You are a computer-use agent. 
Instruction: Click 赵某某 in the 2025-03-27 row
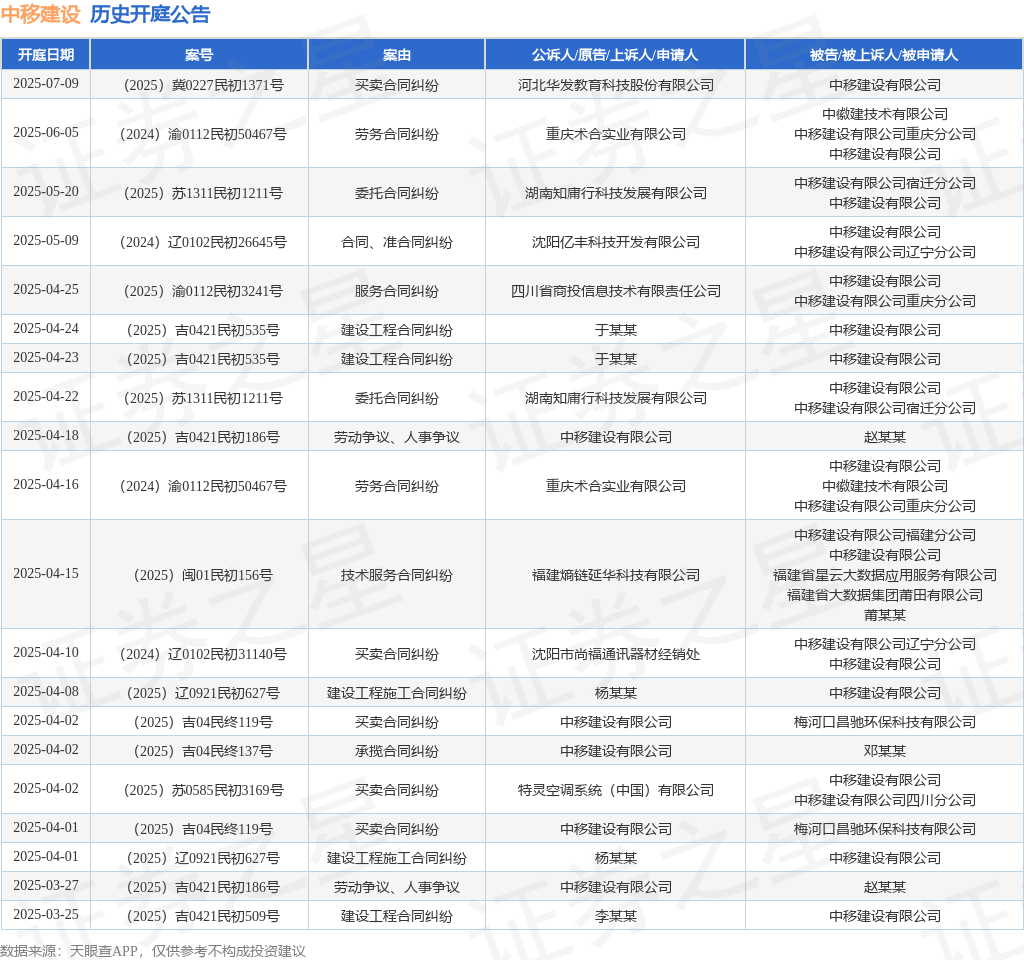(885, 888)
